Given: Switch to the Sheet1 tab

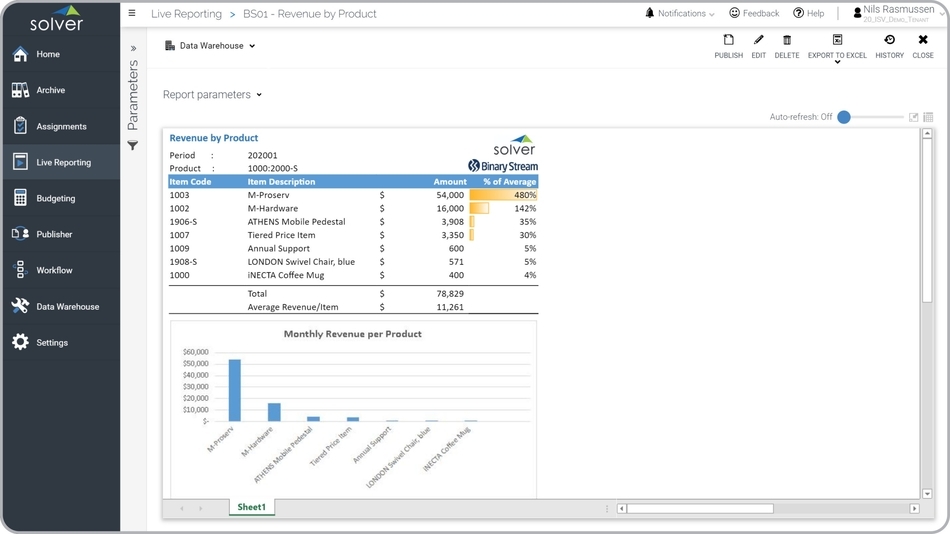Looking at the screenshot, I should (251, 508).
